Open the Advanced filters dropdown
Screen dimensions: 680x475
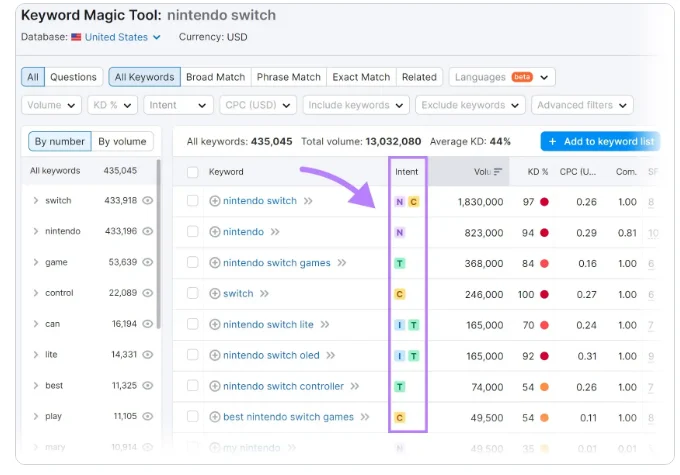582,105
